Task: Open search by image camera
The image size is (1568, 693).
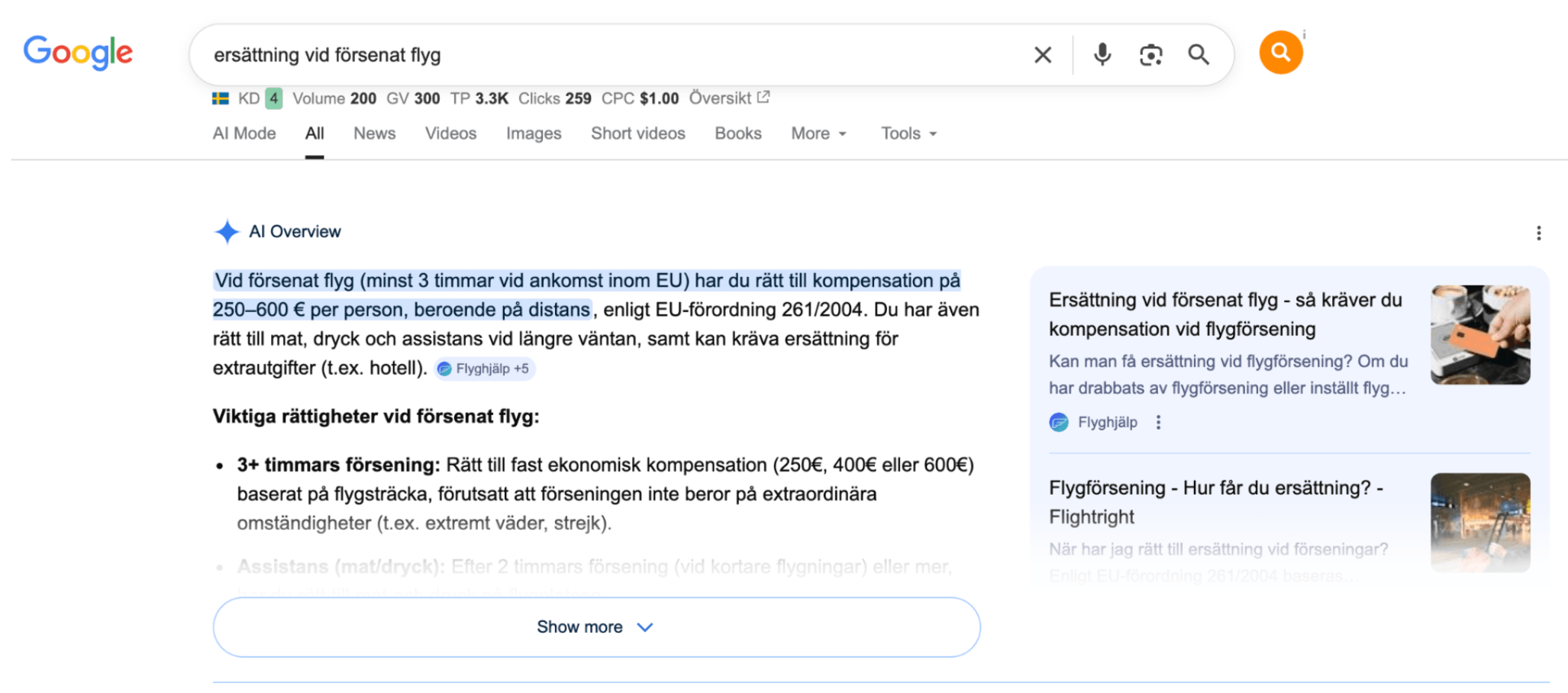Action: (1150, 55)
